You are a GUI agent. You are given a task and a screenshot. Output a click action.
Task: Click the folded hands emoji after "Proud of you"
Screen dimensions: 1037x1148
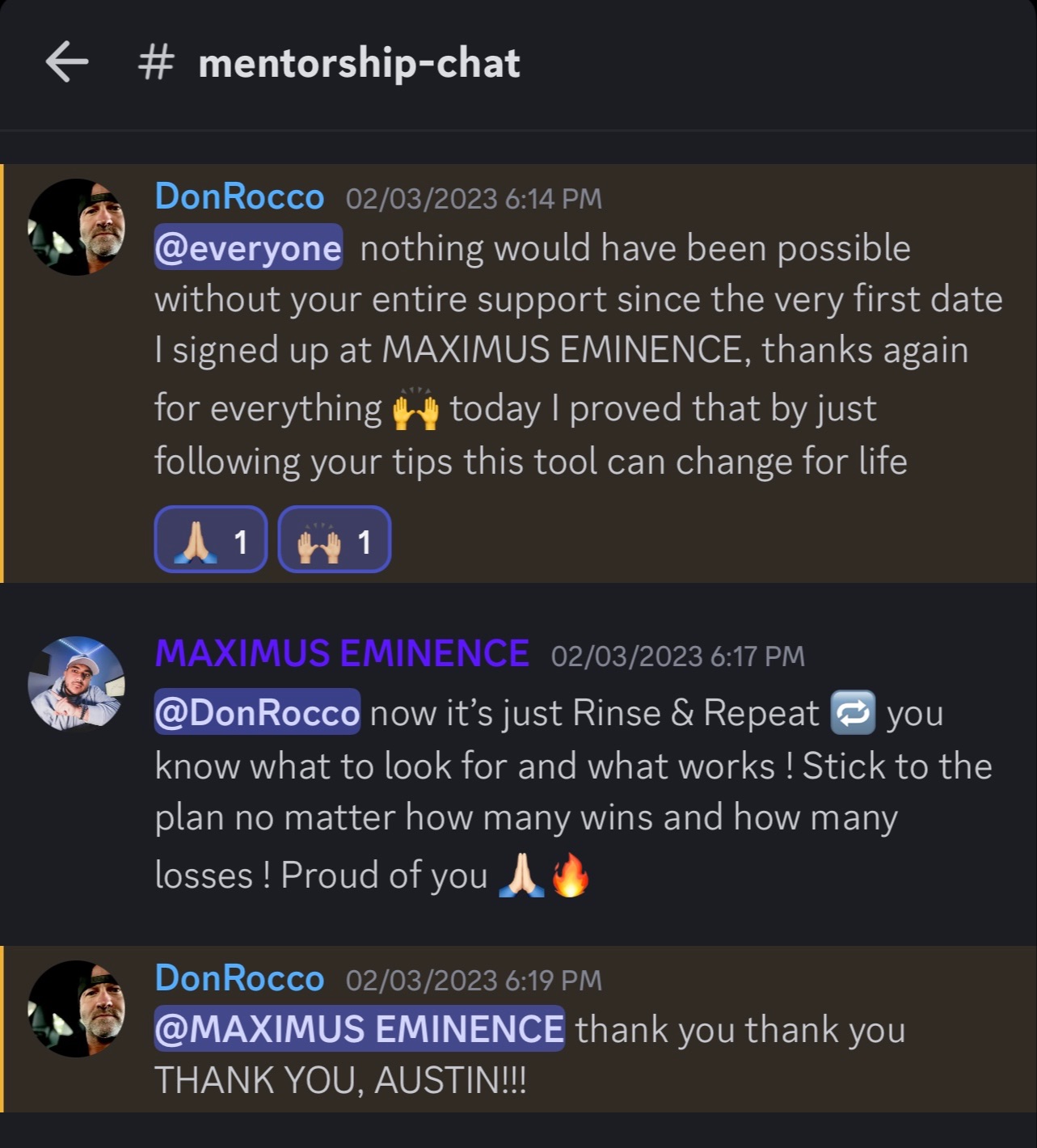click(519, 876)
